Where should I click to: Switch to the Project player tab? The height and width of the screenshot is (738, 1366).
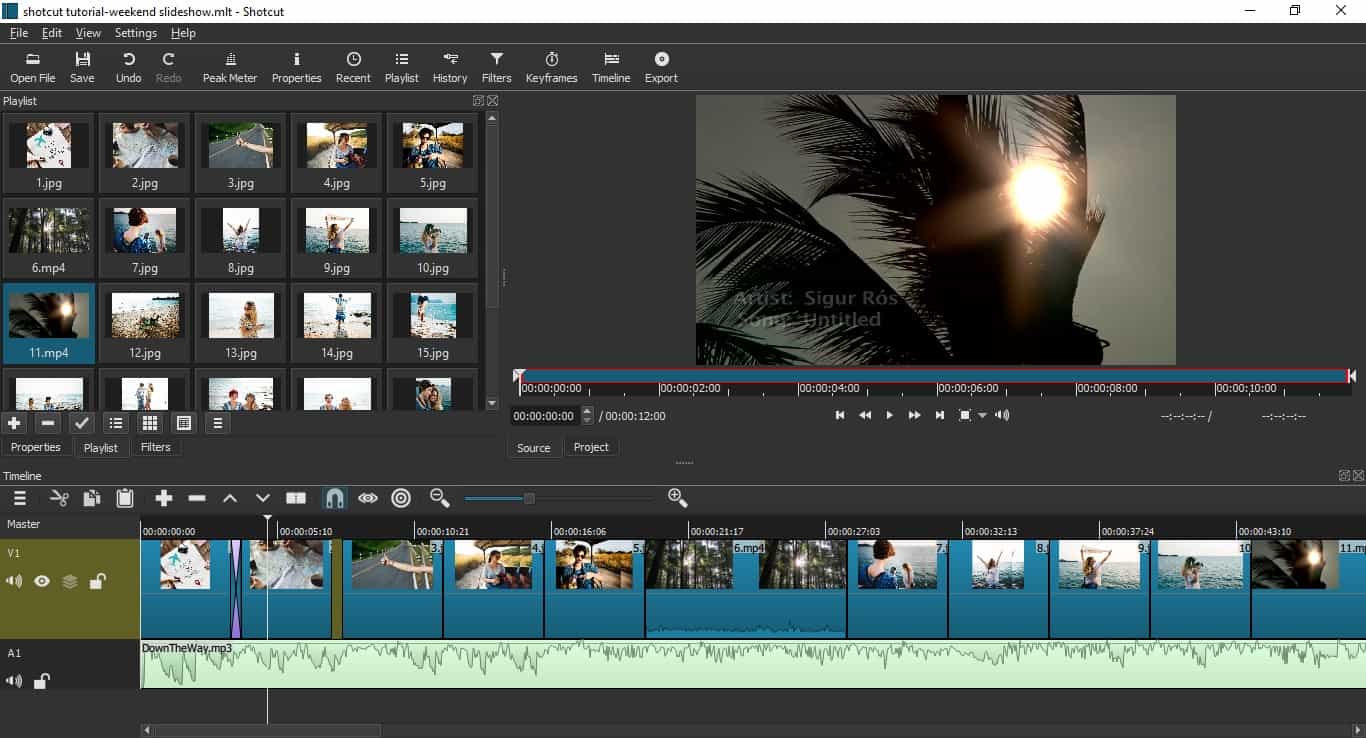pos(591,447)
